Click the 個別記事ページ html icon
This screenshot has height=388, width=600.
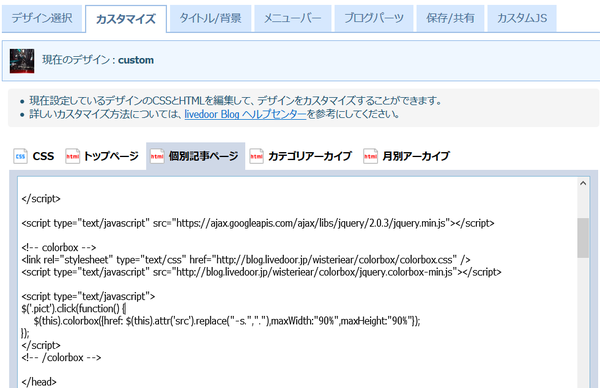[x=157, y=156]
